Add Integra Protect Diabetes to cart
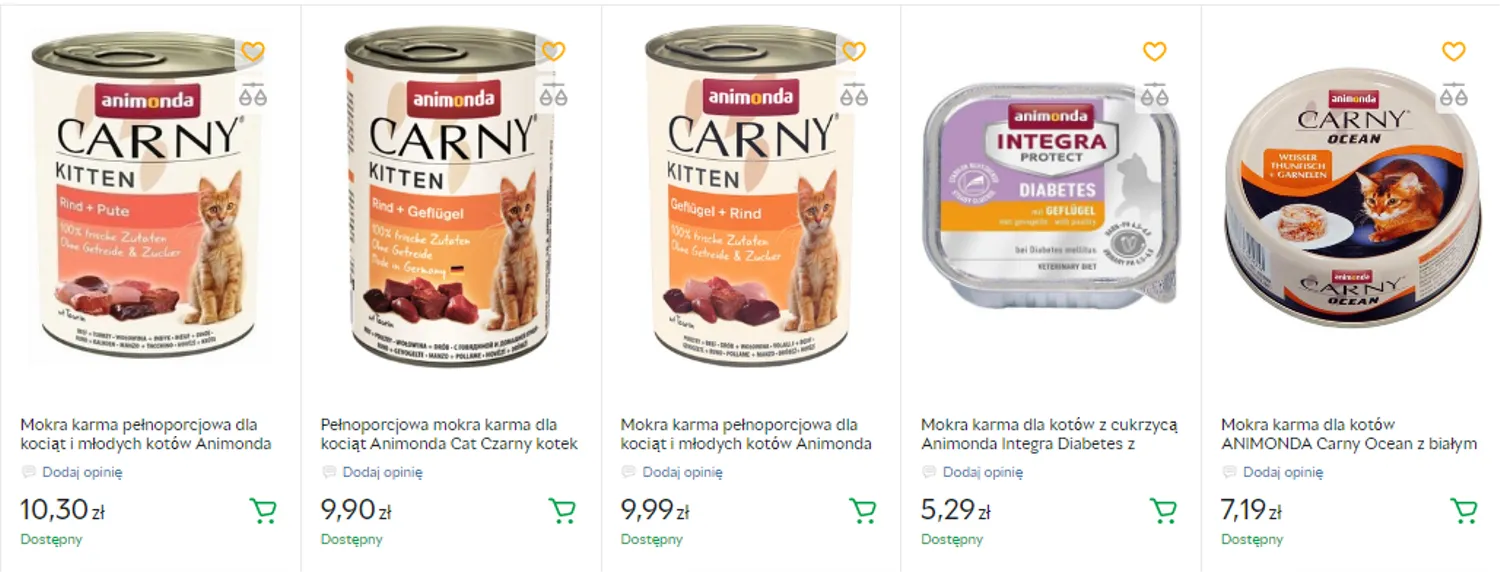 click(1163, 511)
